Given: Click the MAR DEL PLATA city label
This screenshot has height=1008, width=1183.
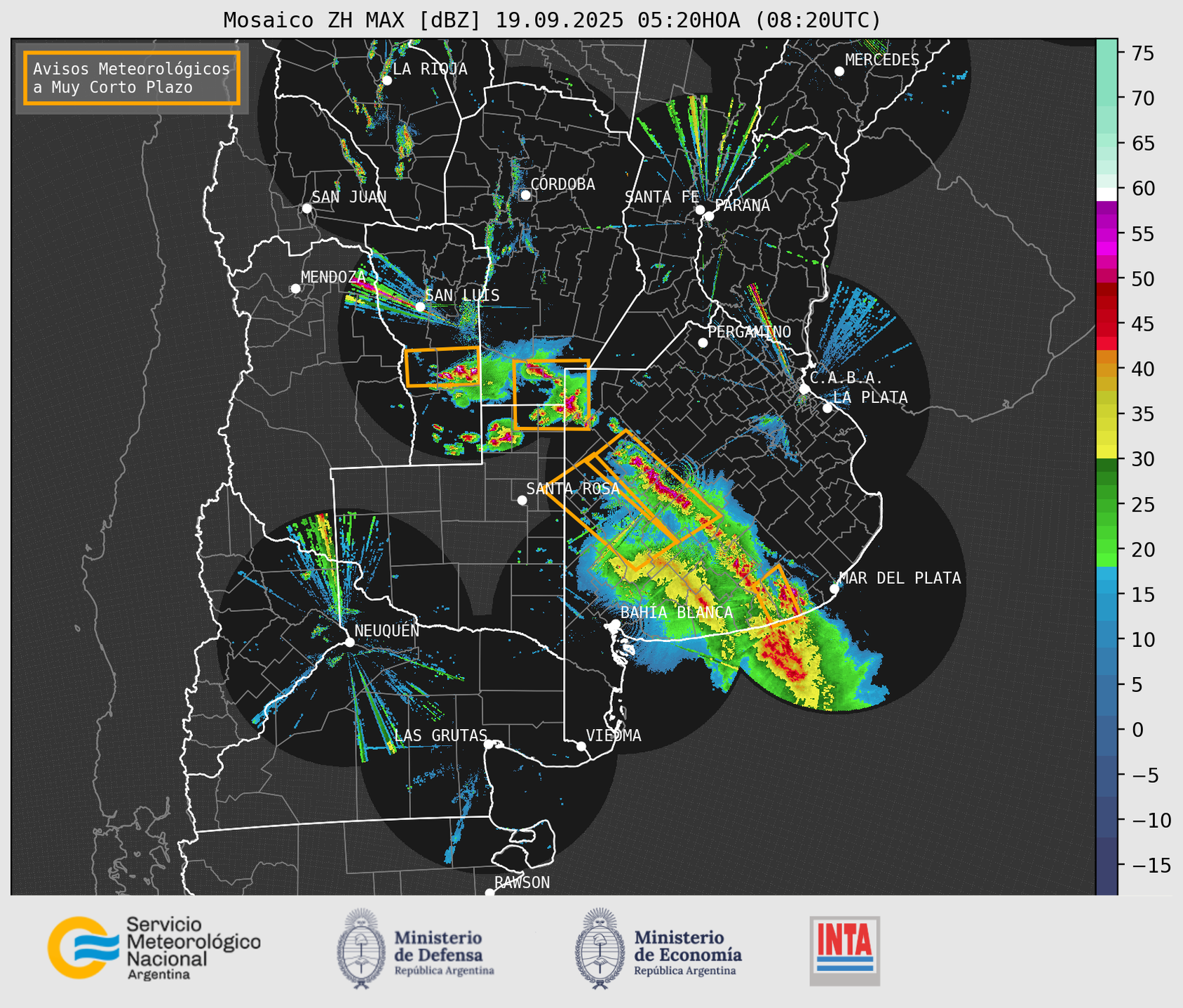Looking at the screenshot, I should (x=900, y=578).
